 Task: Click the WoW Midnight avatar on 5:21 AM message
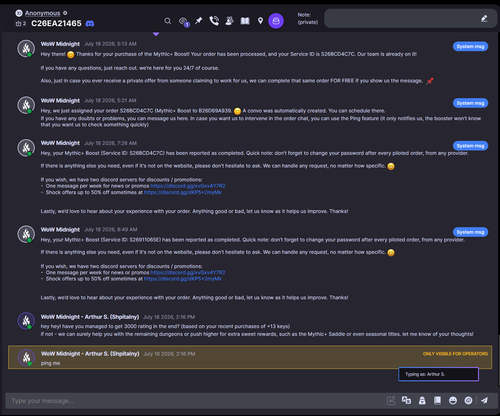click(x=26, y=105)
